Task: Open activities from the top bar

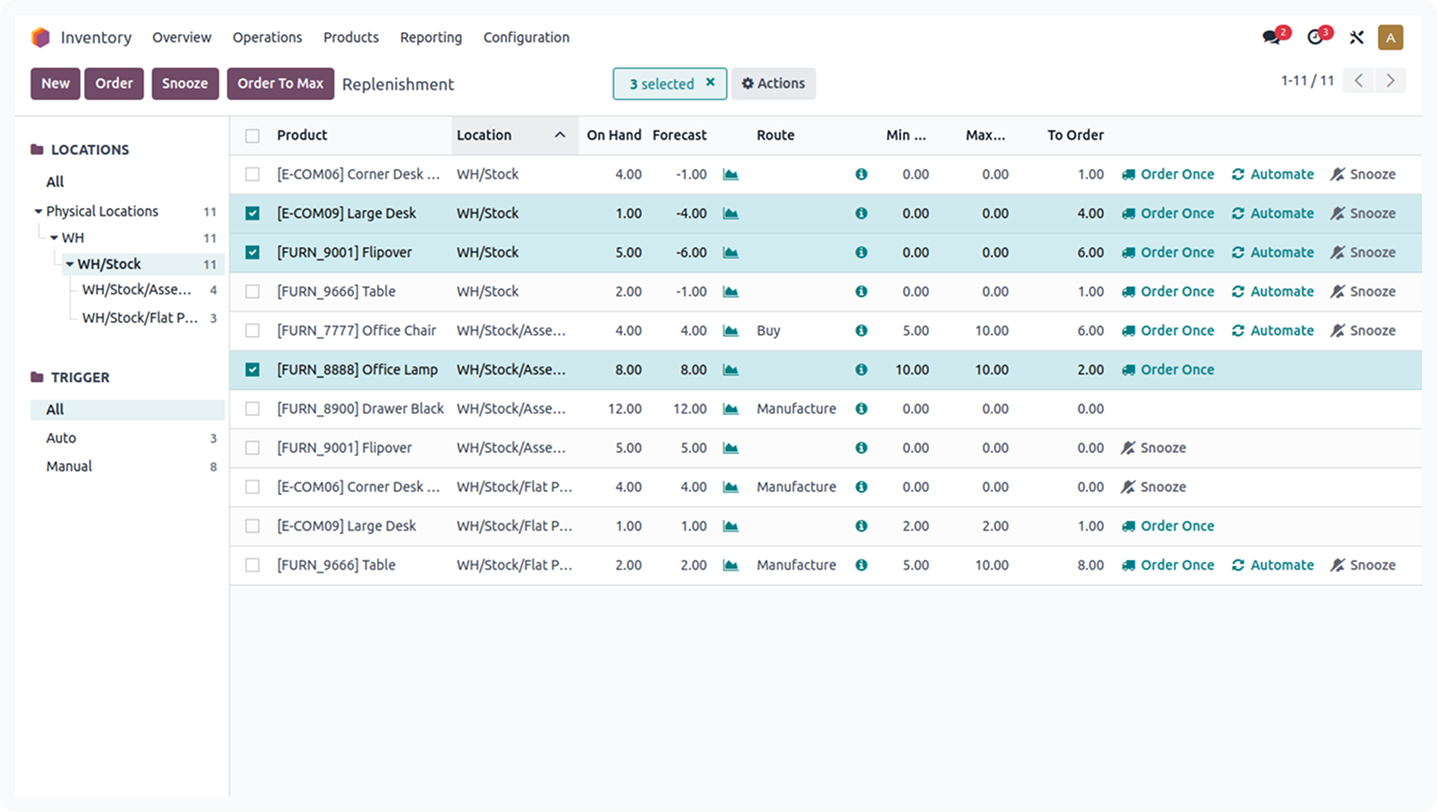Action: click(x=1315, y=36)
